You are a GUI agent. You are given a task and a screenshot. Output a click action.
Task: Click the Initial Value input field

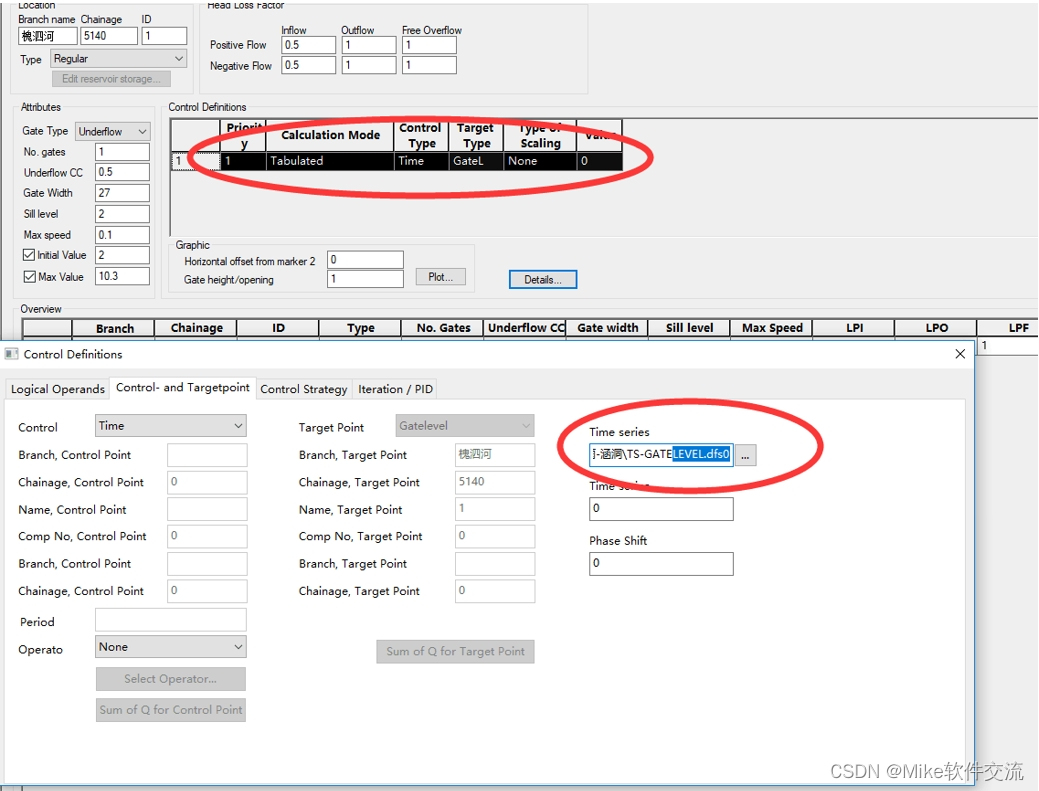pyautogui.click(x=123, y=255)
